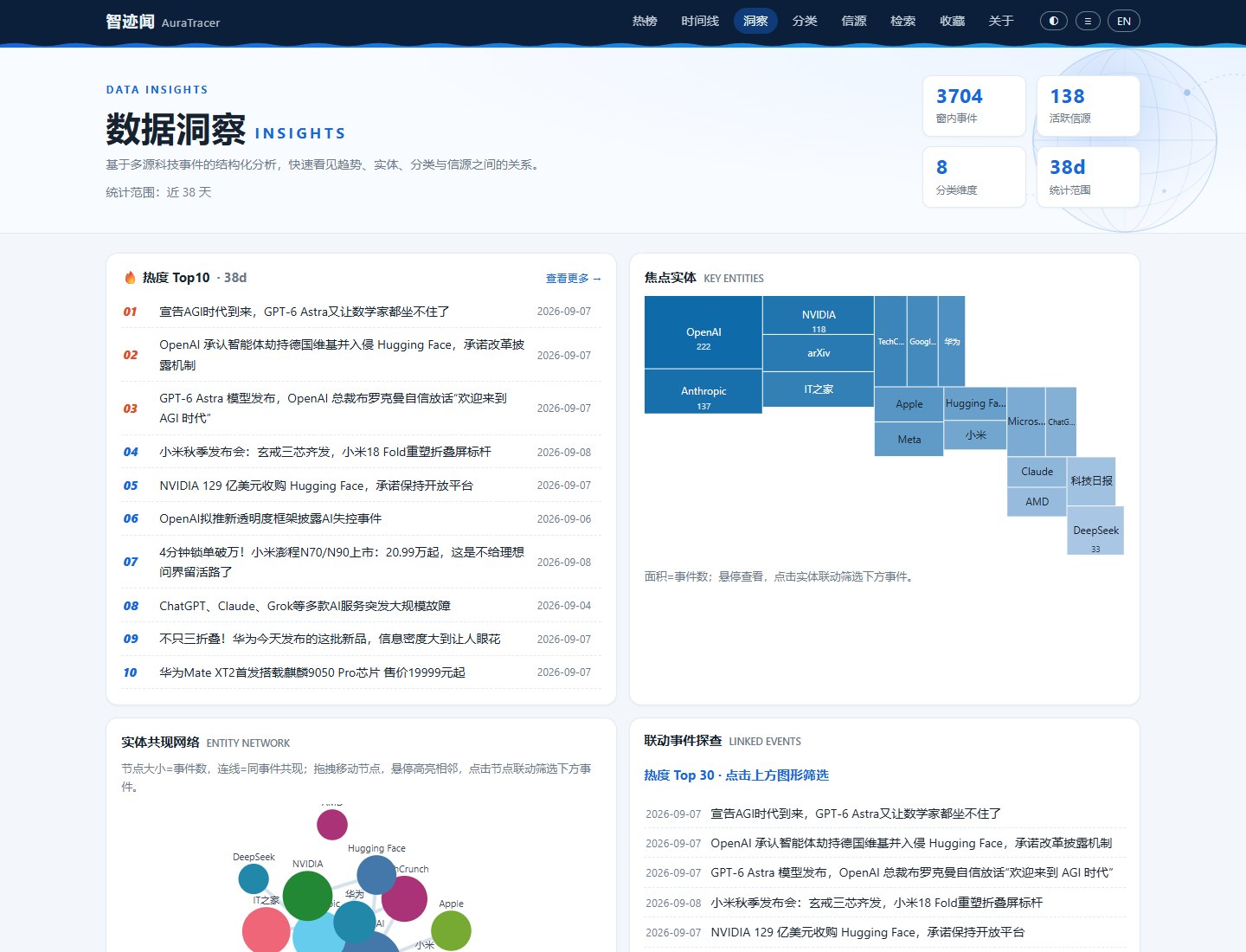Click the teal 华为 network node

[355, 923]
